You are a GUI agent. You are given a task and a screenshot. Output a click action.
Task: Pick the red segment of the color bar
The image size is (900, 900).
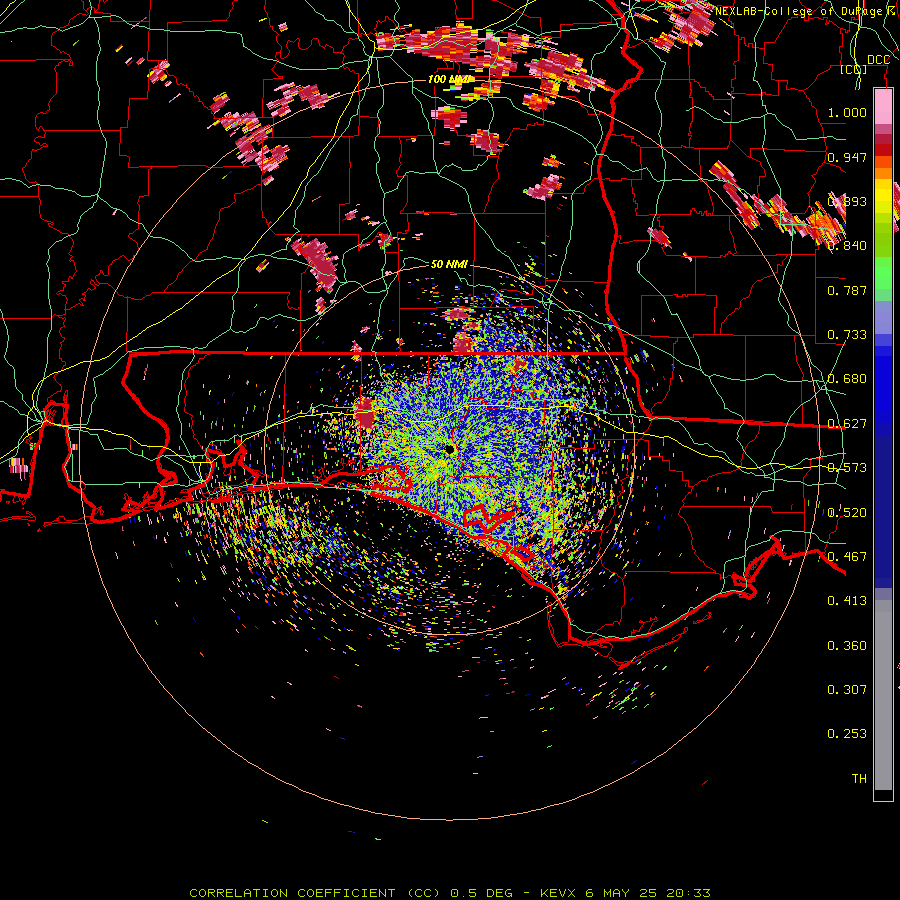[883, 150]
